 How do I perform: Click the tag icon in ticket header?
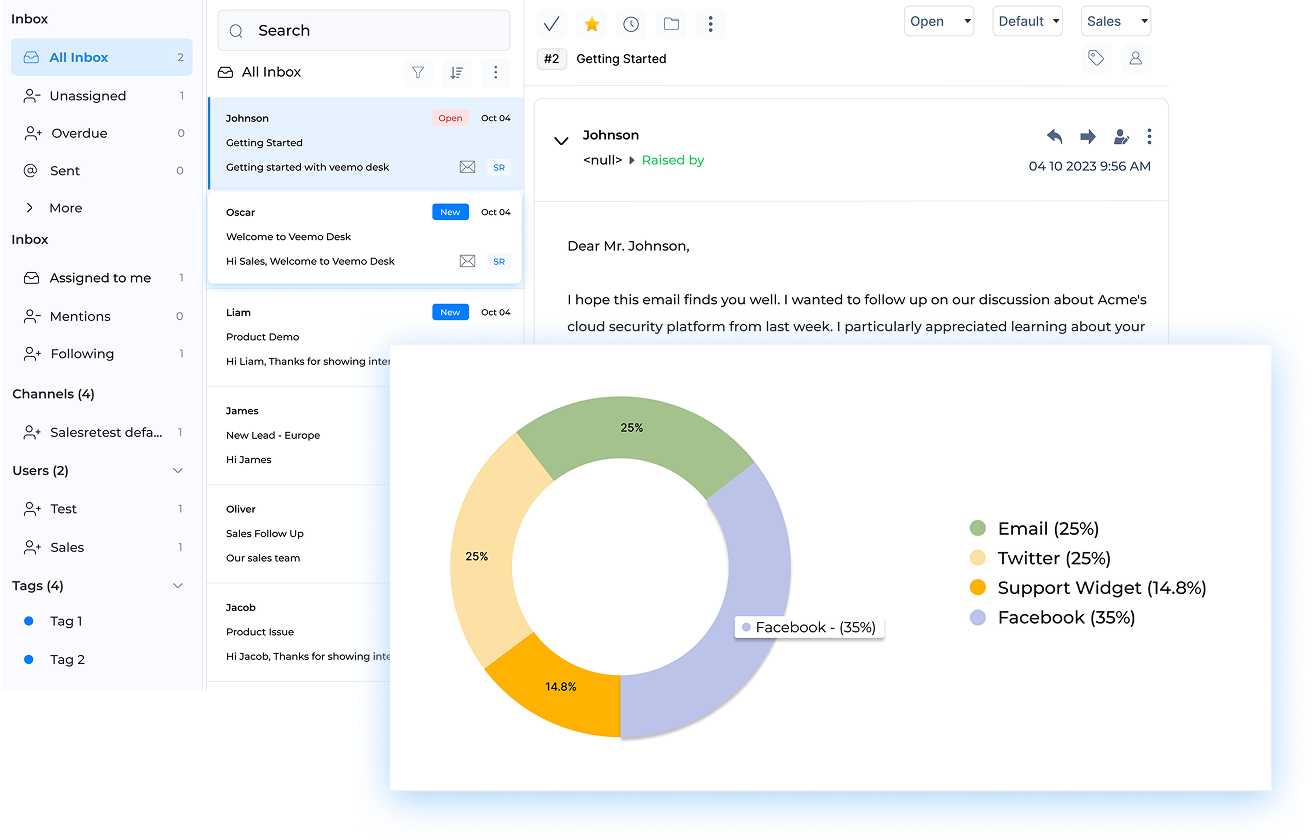click(x=1096, y=58)
